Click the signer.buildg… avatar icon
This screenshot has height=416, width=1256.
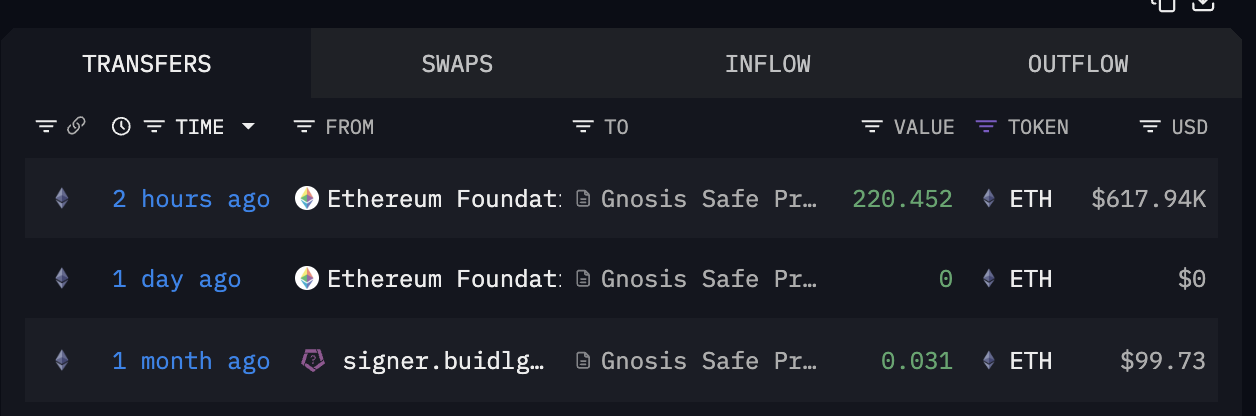tap(313, 361)
